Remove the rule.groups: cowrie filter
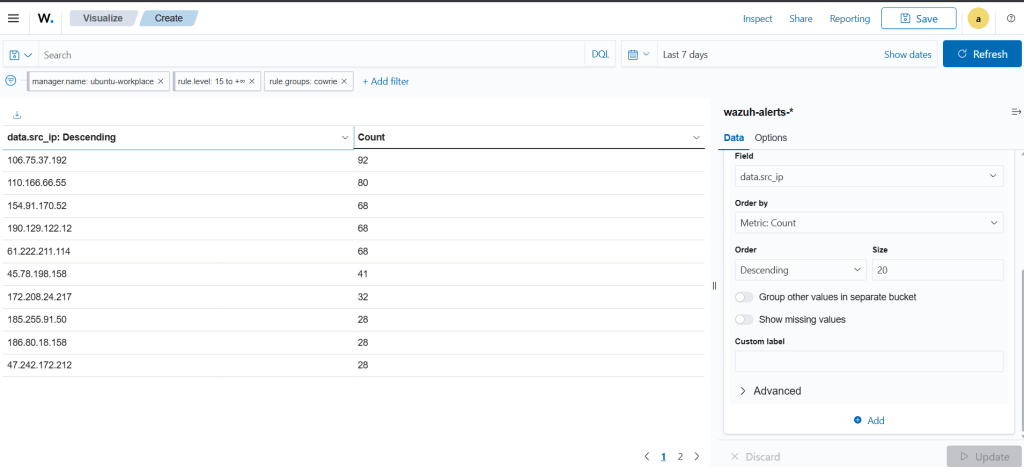This screenshot has height=467, width=1024. tap(345, 81)
